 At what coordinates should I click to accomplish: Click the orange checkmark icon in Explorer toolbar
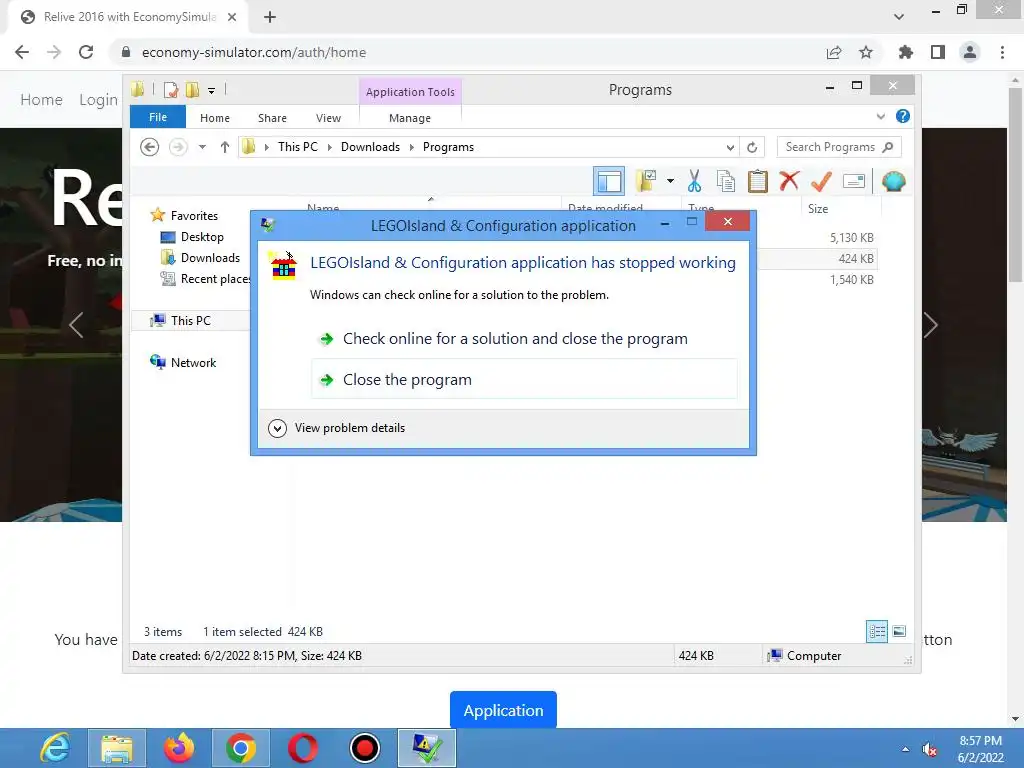click(x=822, y=181)
